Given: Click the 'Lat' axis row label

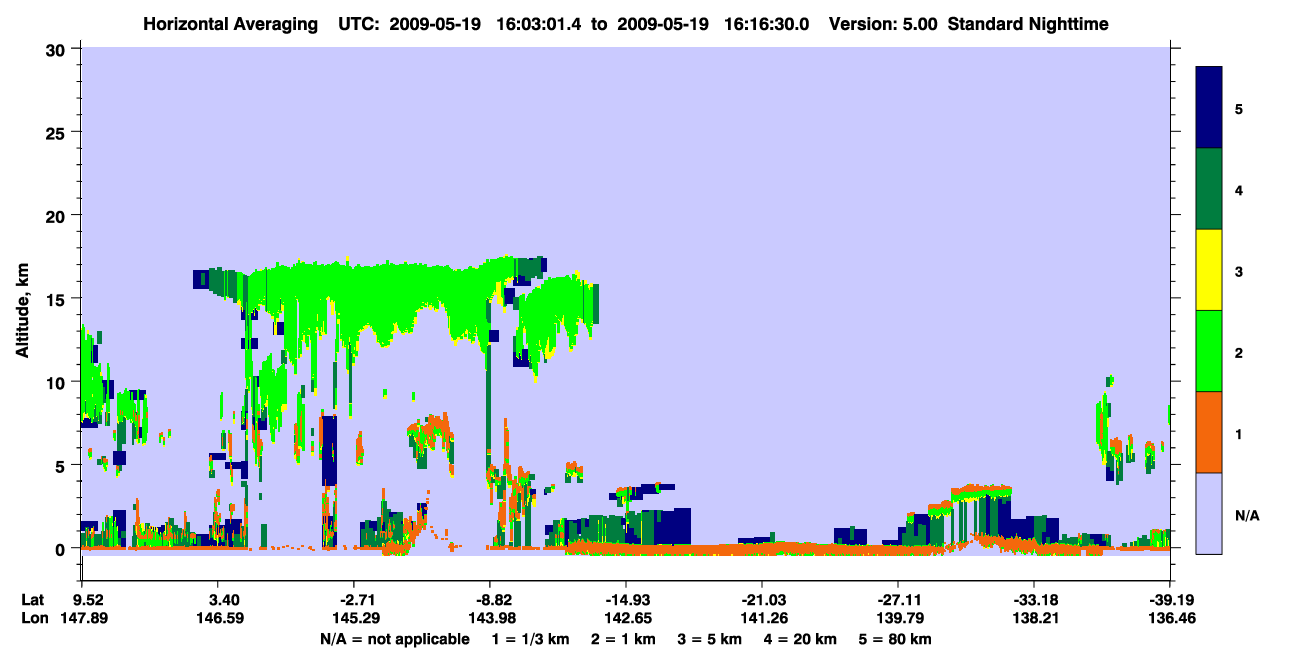Looking at the screenshot, I should (x=33, y=600).
